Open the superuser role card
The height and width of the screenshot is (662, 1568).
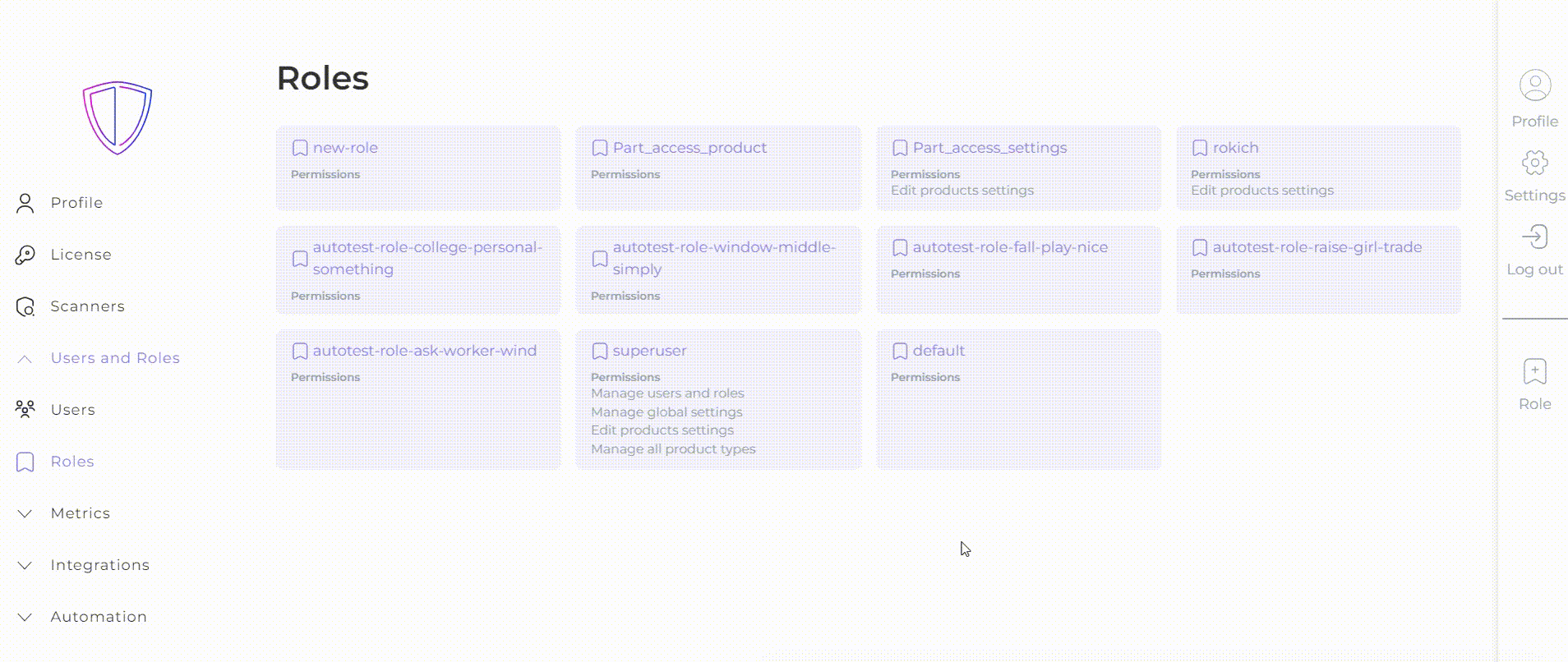[x=717, y=399]
